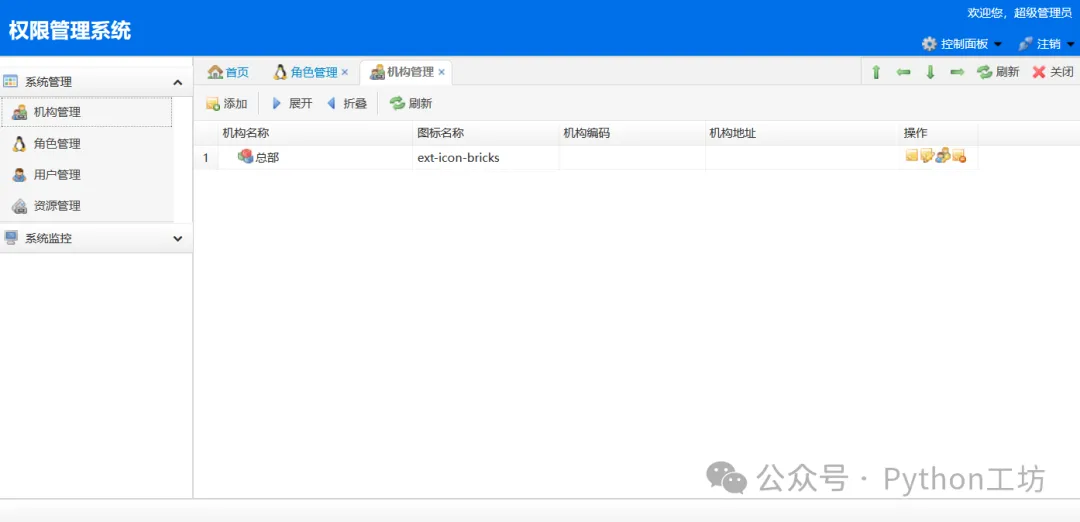Viewport: 1080px width, 522px height.
Task: Click the 机构地址 column header
Action: tap(802, 134)
